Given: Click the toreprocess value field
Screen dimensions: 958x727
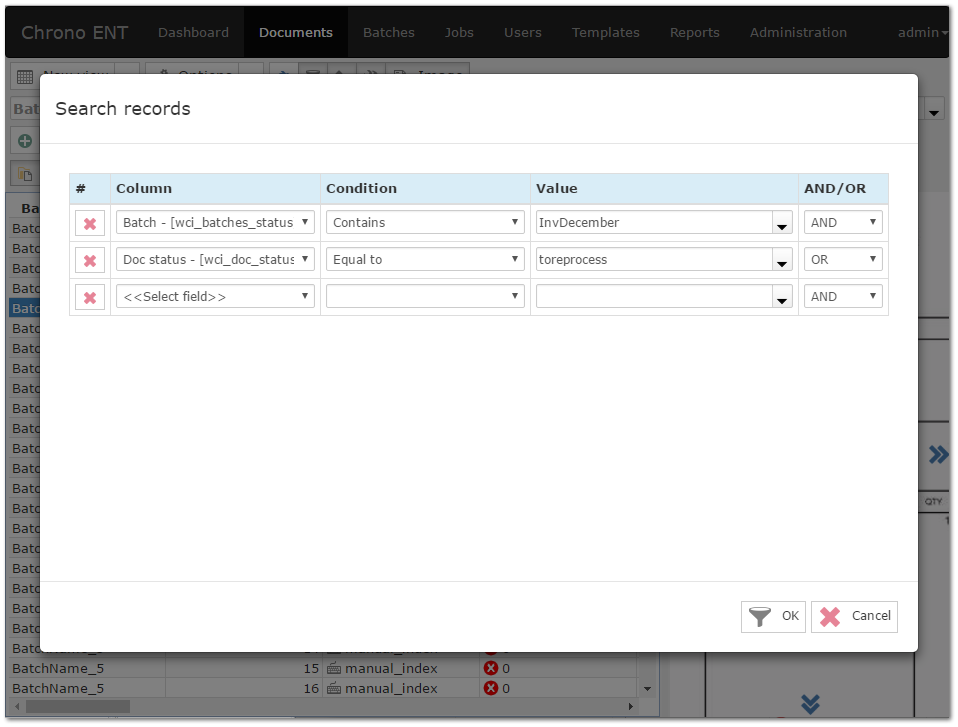Looking at the screenshot, I should click(654, 260).
